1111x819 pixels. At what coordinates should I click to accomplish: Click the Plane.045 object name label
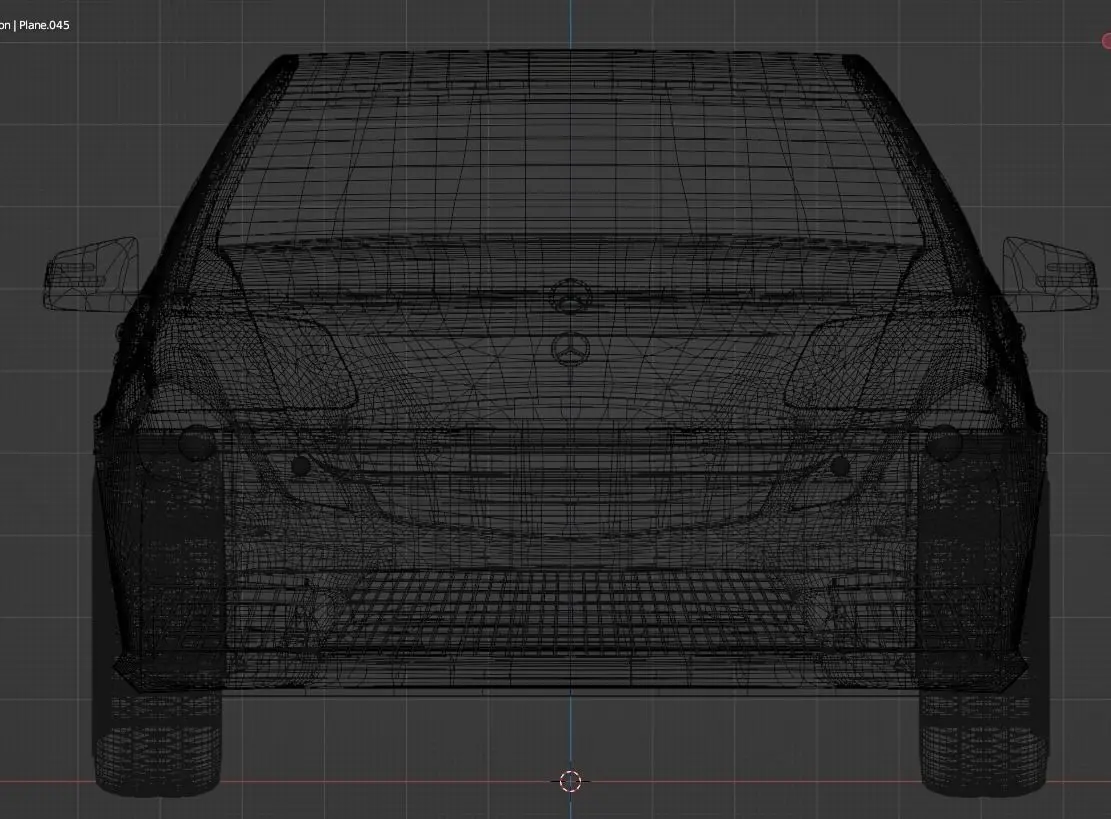44,25
